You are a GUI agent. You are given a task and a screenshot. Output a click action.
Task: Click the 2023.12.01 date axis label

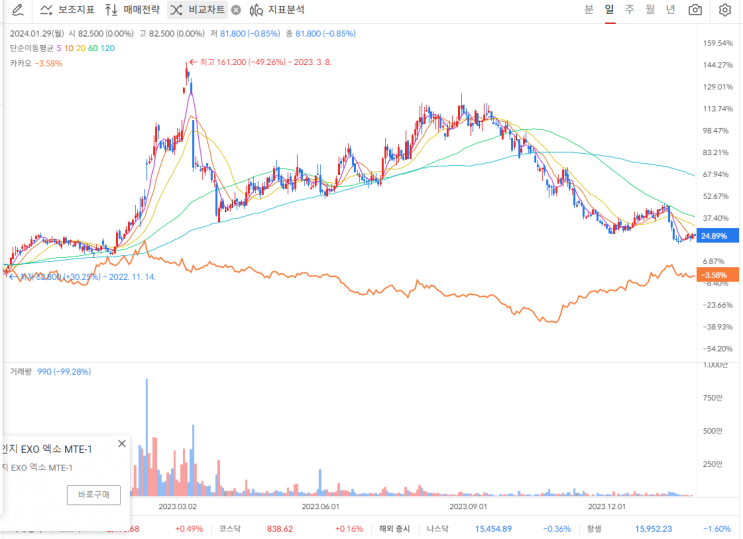coord(607,506)
